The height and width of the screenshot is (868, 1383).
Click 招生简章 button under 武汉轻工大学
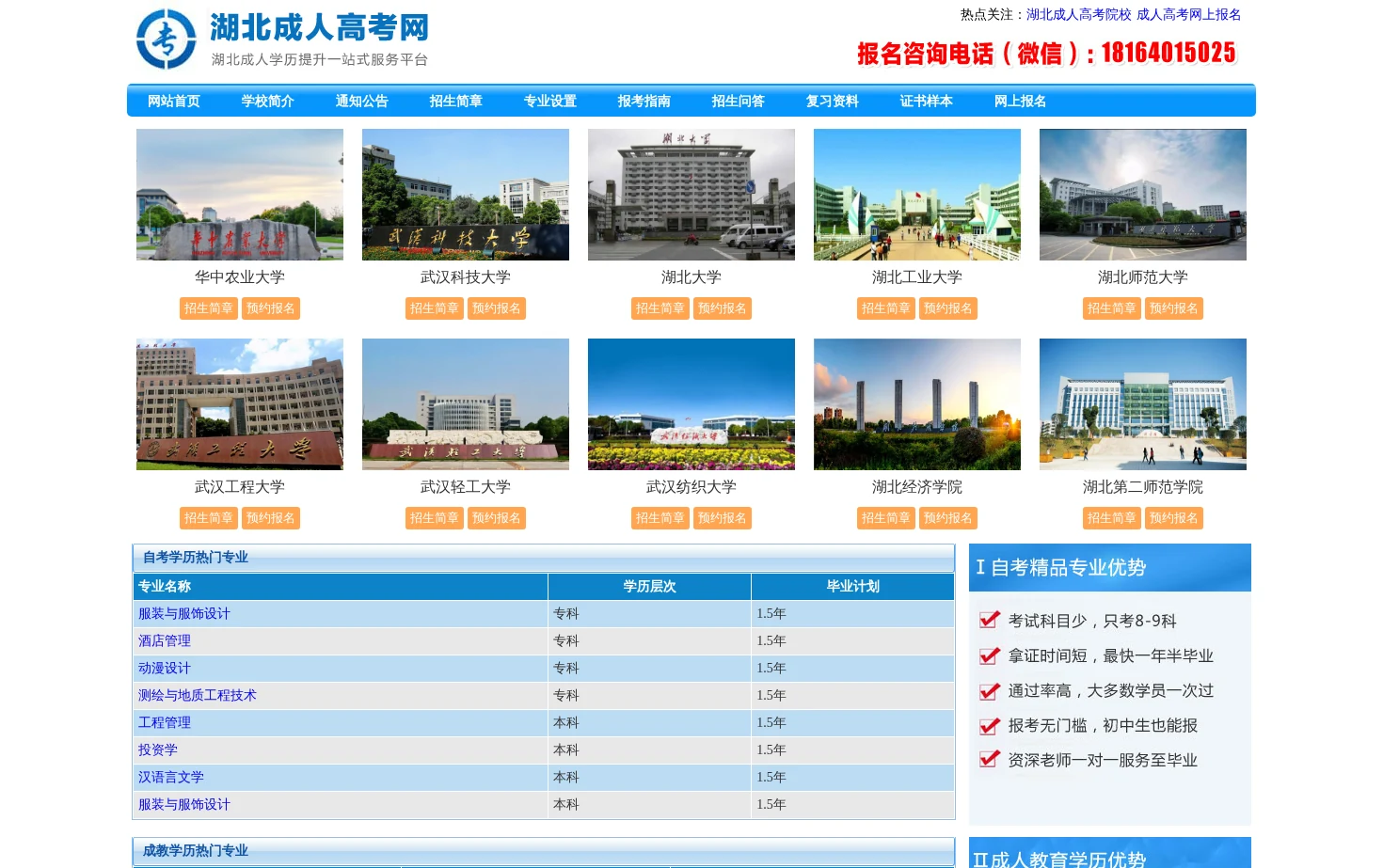coord(435,518)
